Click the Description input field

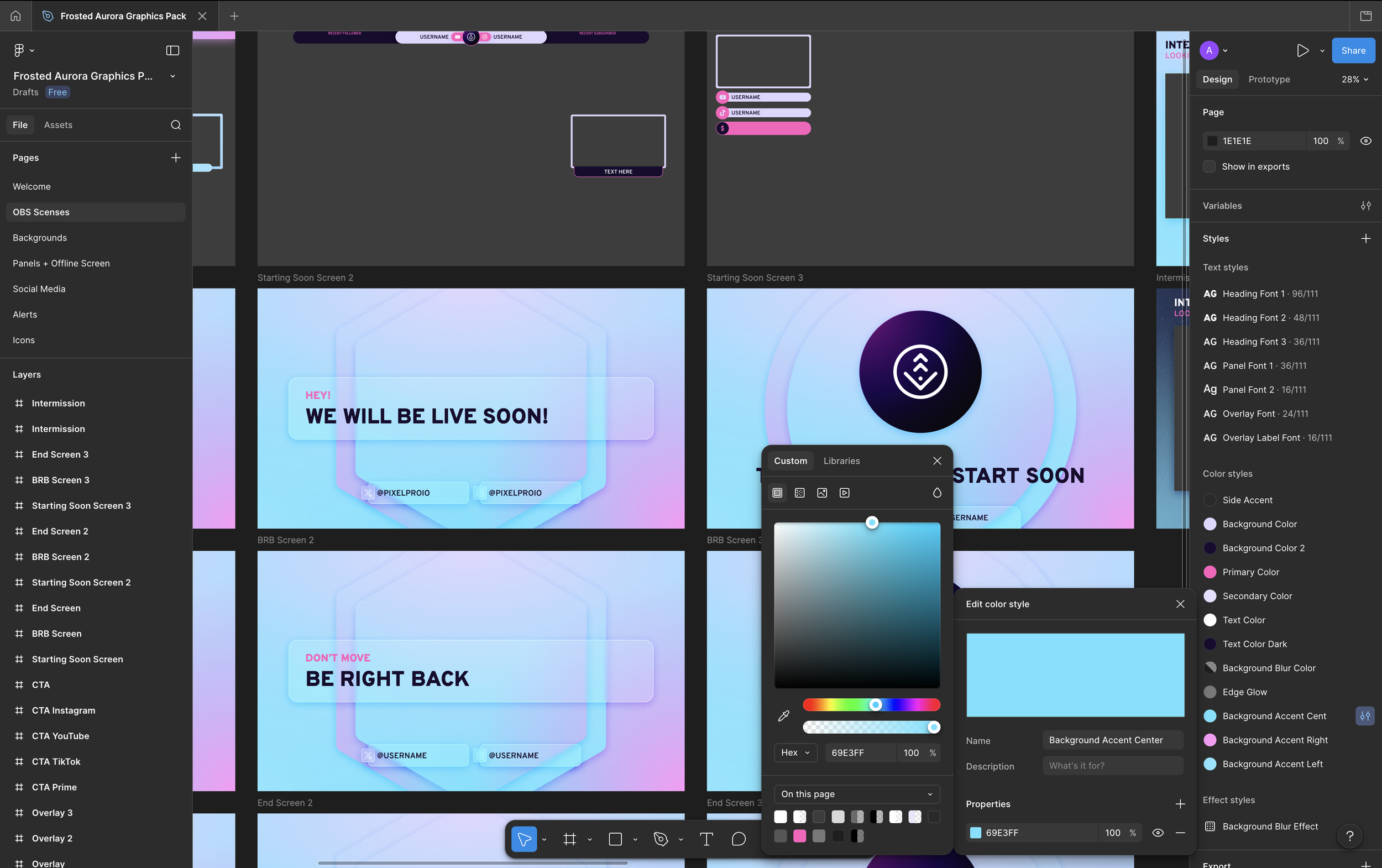coord(1112,765)
